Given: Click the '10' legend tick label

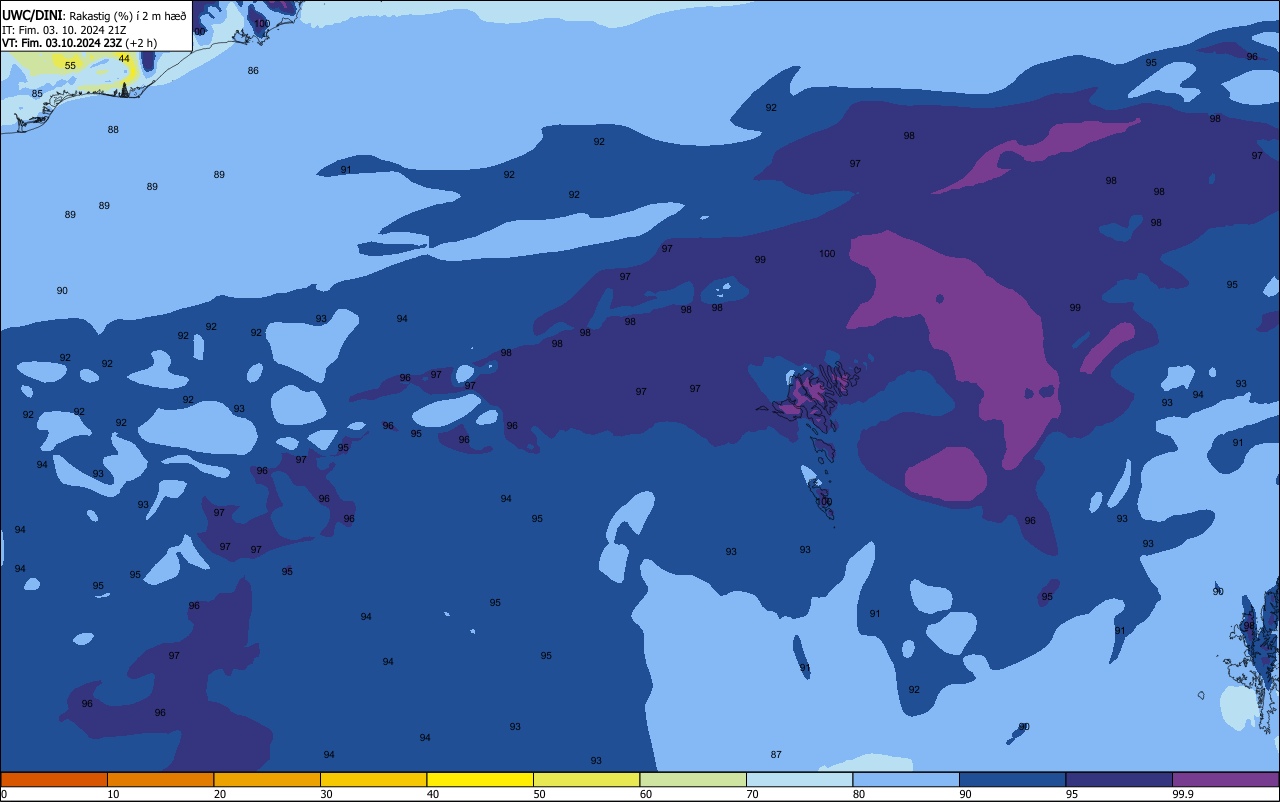Looking at the screenshot, I should click(114, 794).
